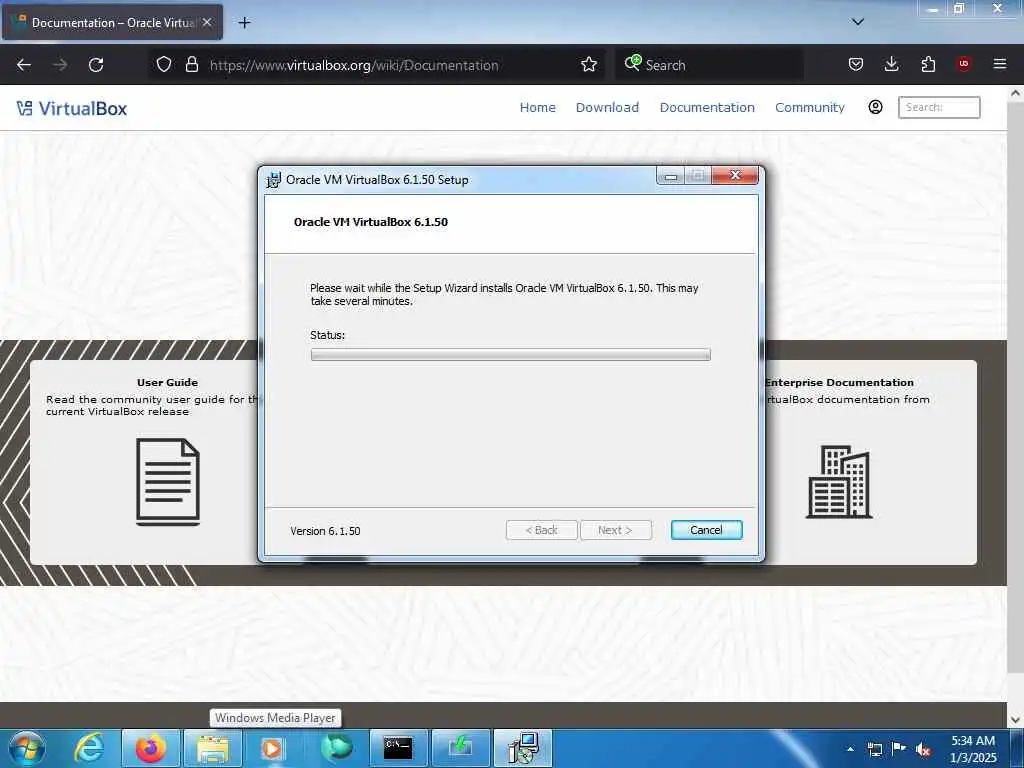Click Cancel in the setup wizard
Image resolution: width=1024 pixels, height=768 pixels.
(707, 530)
